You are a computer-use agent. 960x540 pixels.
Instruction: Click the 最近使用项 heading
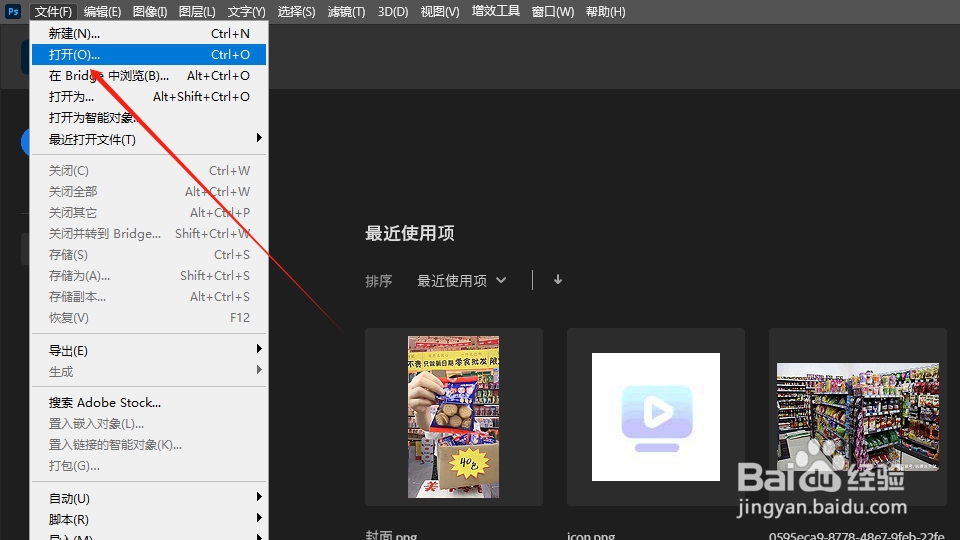pos(410,233)
